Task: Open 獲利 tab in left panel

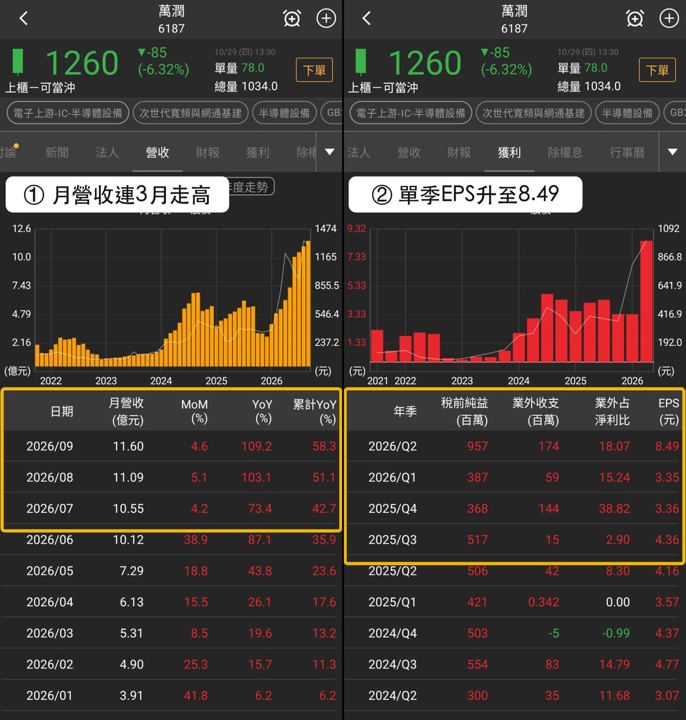Action: point(258,152)
